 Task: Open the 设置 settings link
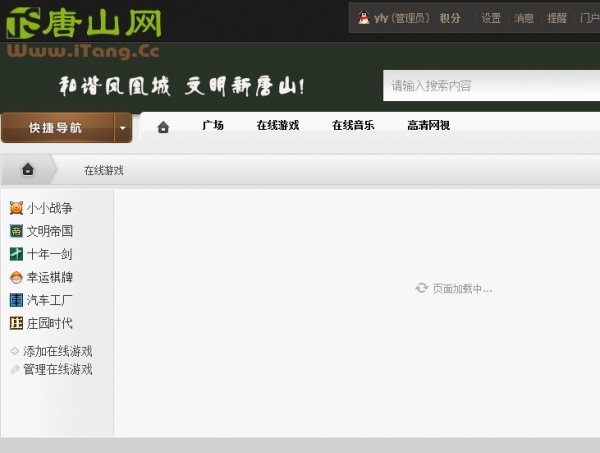491,18
